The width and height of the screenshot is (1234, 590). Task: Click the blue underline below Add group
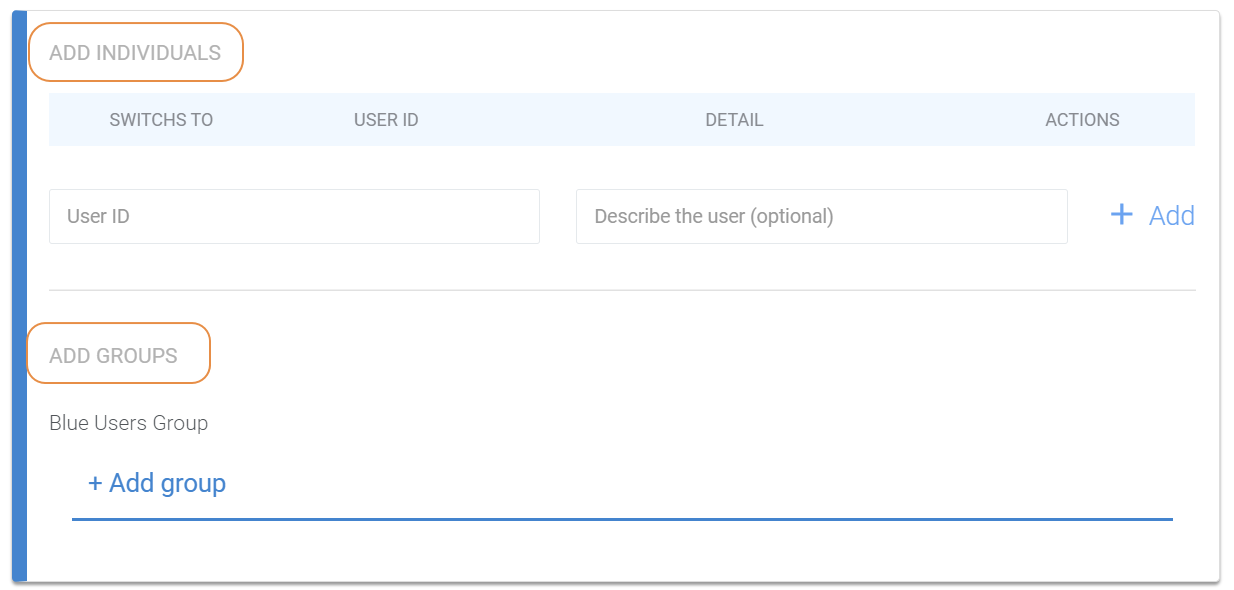point(620,519)
